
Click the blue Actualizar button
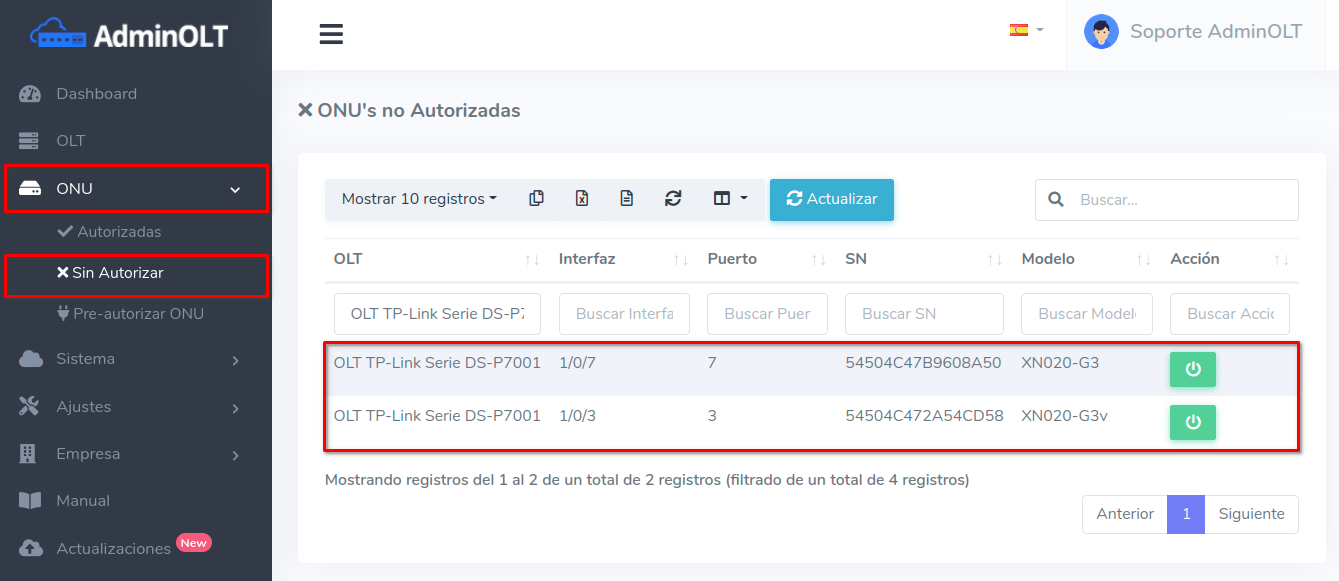[x=831, y=199]
